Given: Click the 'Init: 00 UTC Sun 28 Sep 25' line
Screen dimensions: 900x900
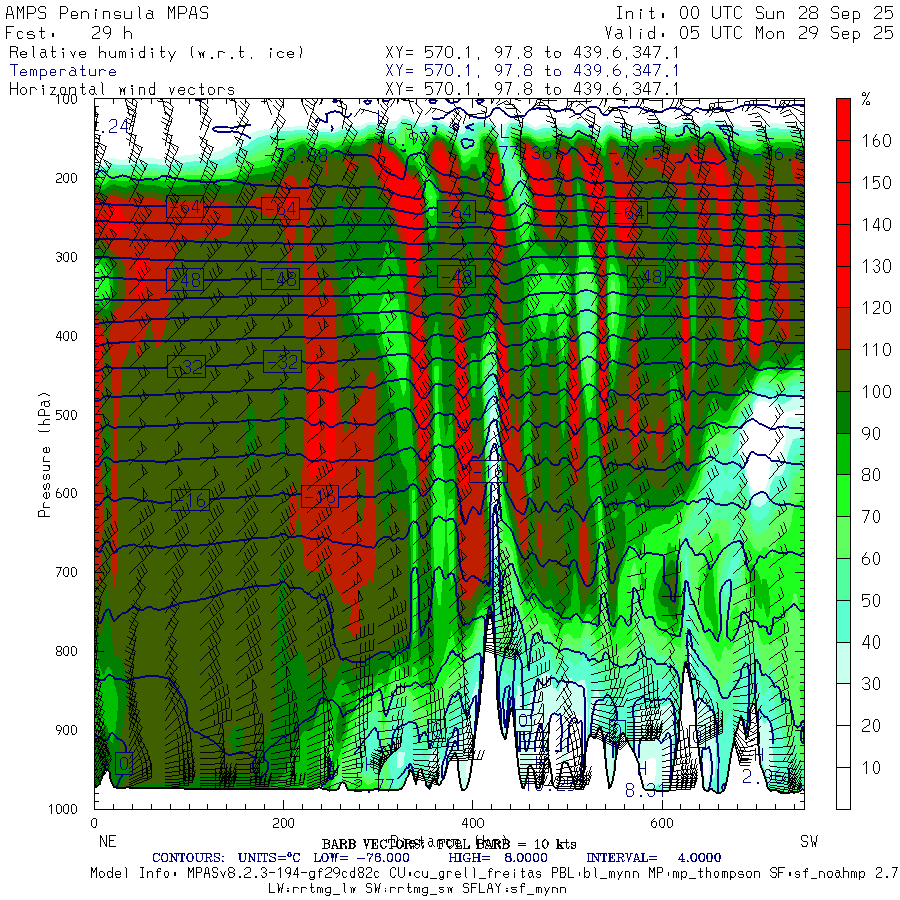Looking at the screenshot, I should (x=754, y=13).
